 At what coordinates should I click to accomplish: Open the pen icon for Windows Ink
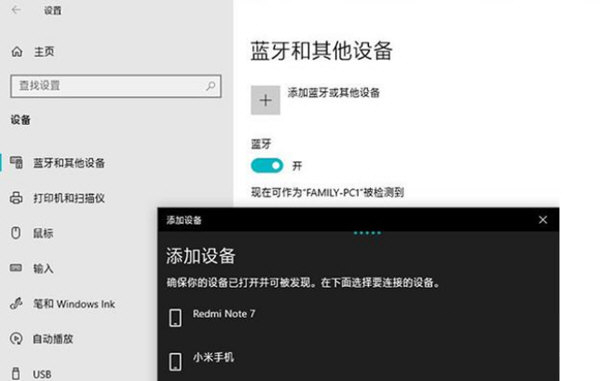[16, 304]
